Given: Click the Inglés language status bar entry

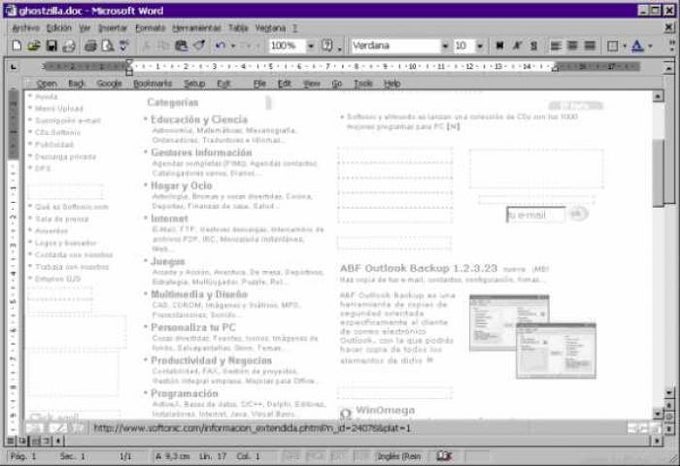Looking at the screenshot, I should [399, 456].
